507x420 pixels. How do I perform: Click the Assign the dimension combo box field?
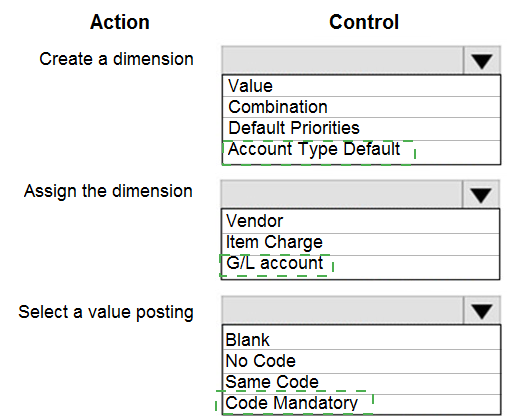pos(342,195)
